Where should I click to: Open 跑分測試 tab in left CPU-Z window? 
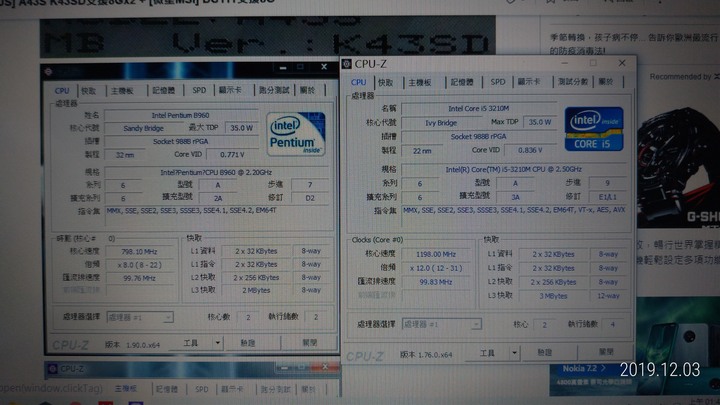pyautogui.click(x=274, y=90)
